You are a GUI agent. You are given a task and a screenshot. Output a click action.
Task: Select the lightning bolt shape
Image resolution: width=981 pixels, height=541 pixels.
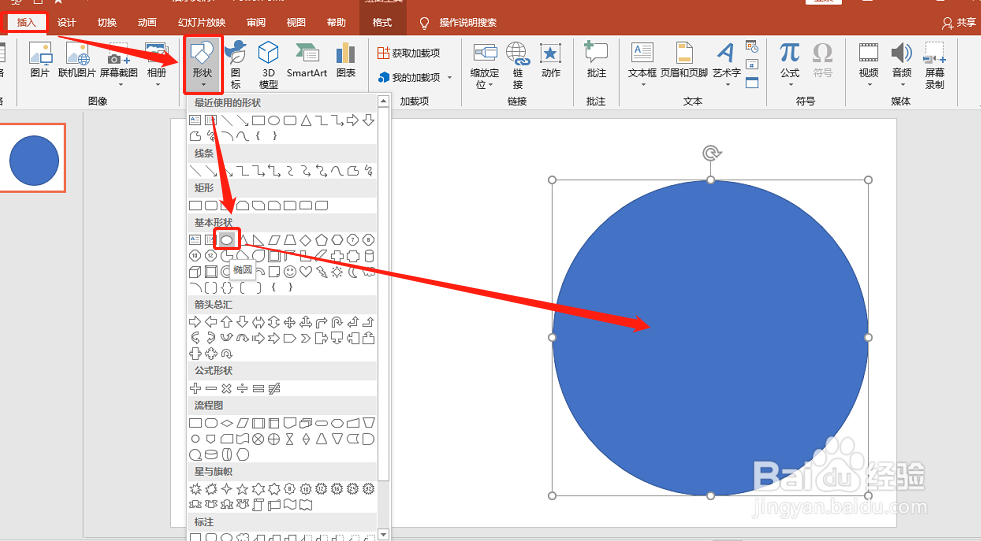(x=322, y=271)
